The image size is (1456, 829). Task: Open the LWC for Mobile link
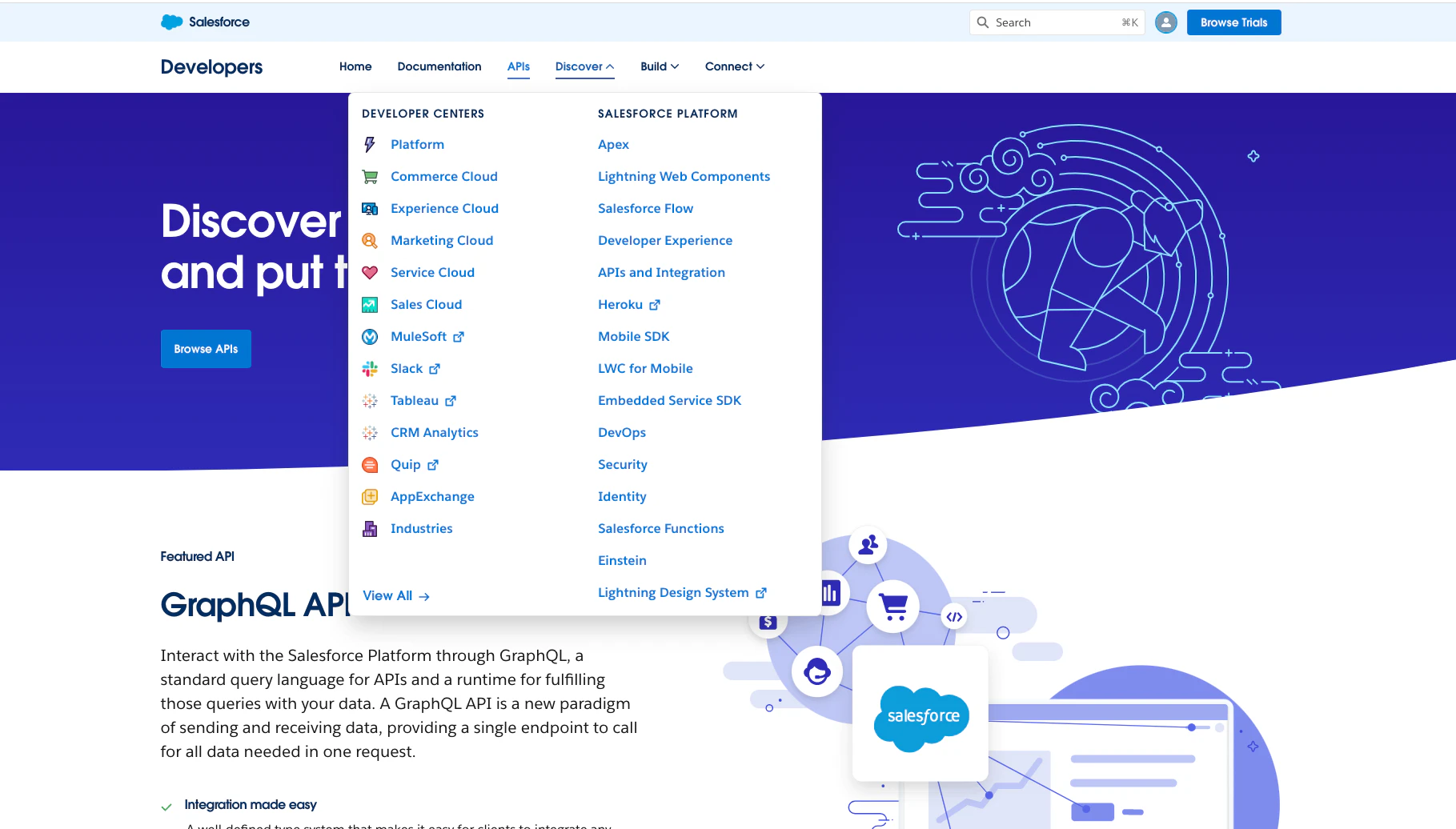pyautogui.click(x=645, y=368)
